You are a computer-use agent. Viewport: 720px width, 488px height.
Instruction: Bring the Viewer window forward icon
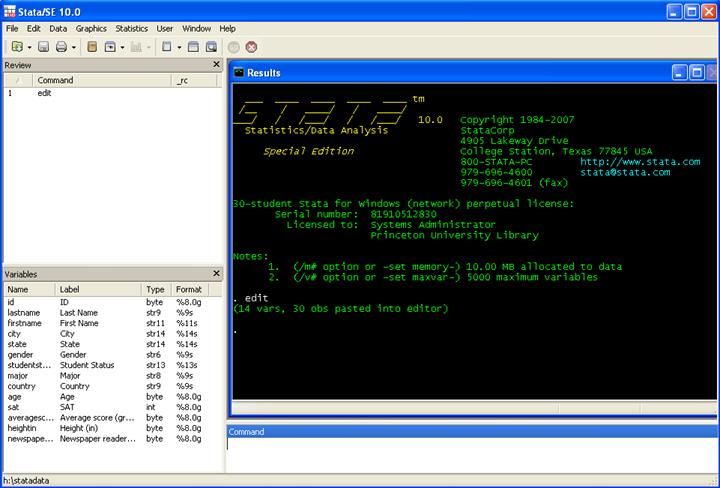pyautogui.click(x=109, y=47)
